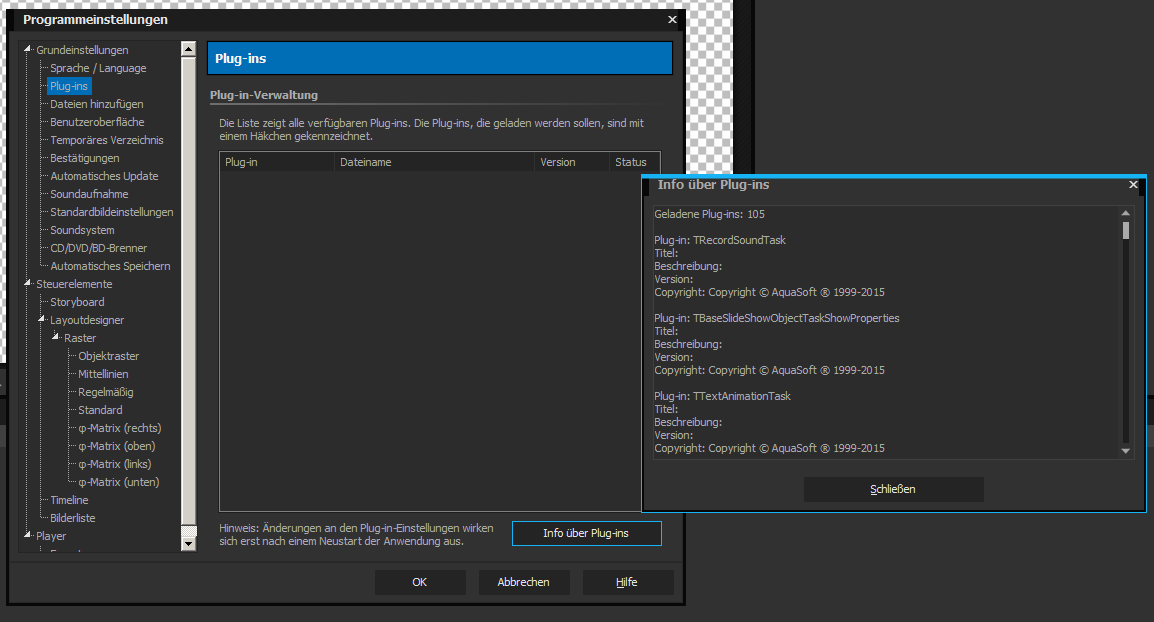This screenshot has width=1154, height=622.
Task: Click the Abbrechen button
Action: pyautogui.click(x=523, y=582)
